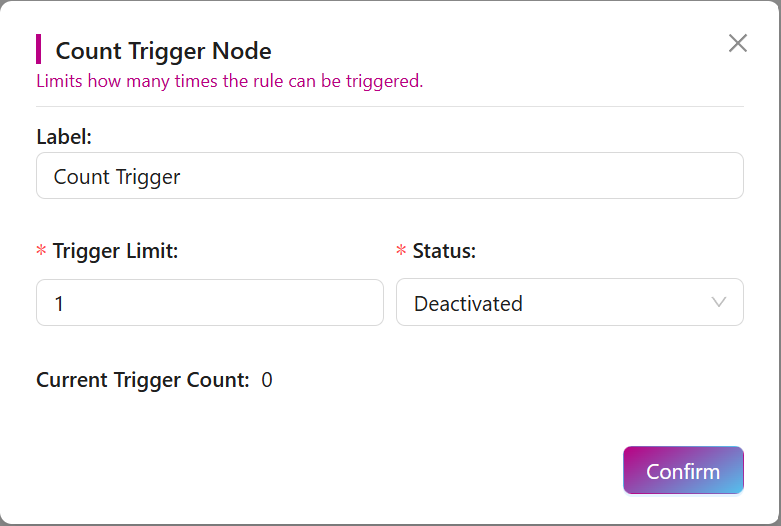Click the "Trigger Limit:" caption
This screenshot has height=526, width=781.
click(x=115, y=251)
